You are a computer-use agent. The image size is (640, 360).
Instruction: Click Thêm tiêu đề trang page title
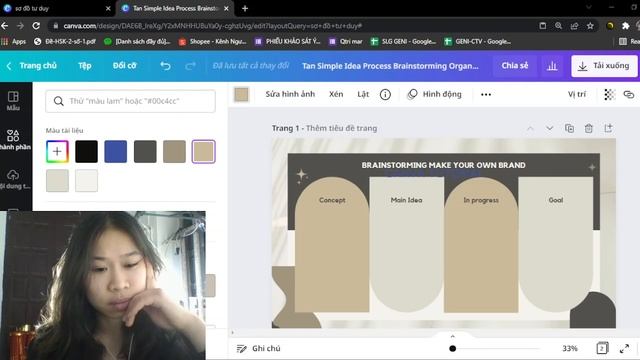tap(341, 128)
